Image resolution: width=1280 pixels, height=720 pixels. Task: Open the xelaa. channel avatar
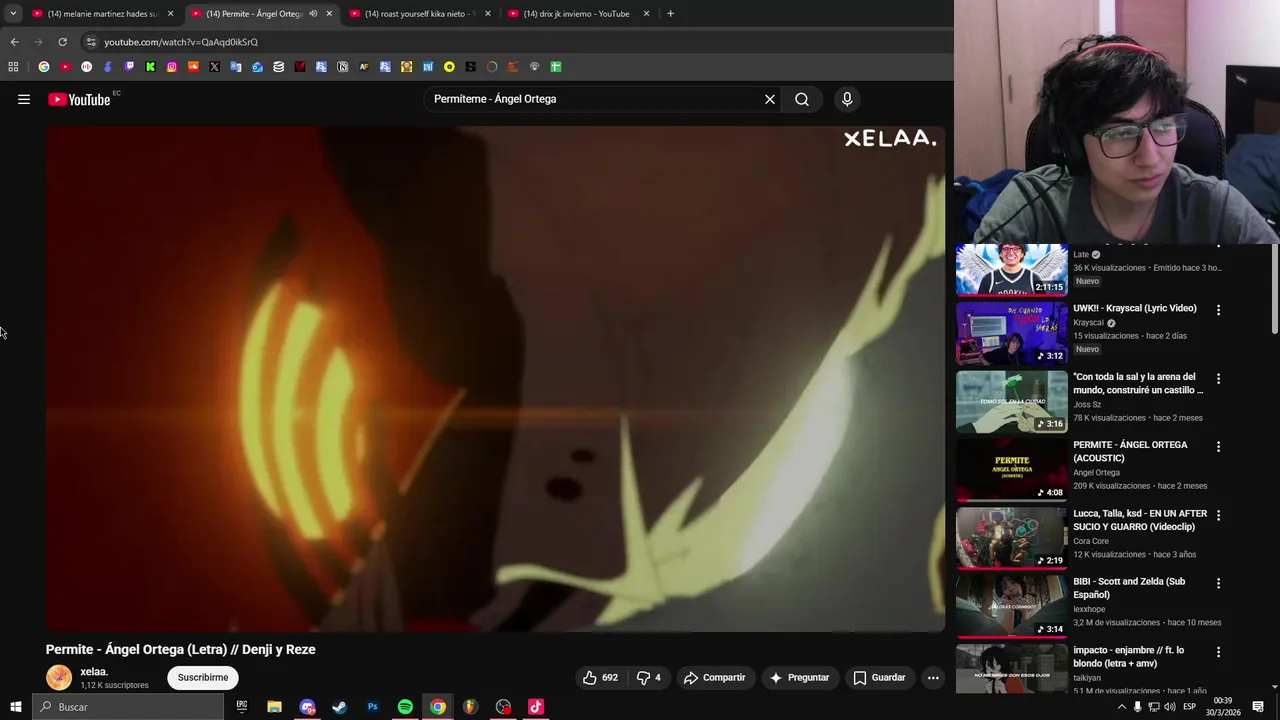[59, 678]
